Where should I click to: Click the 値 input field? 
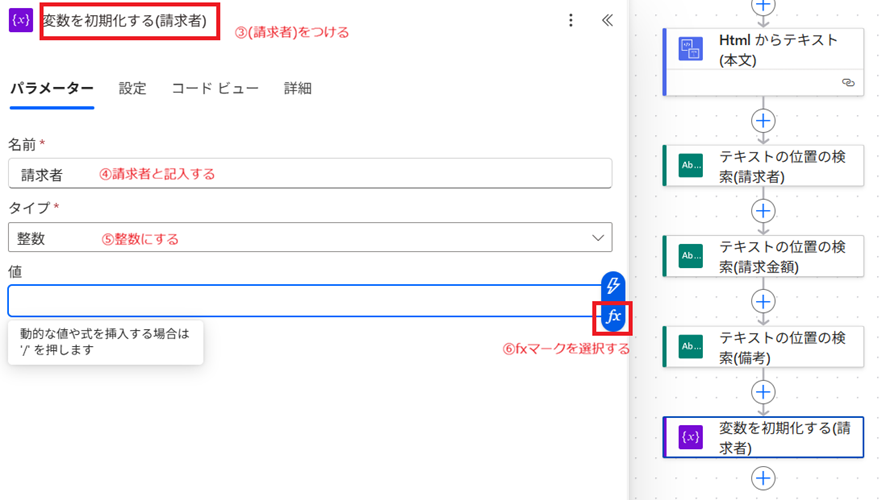[300, 301]
